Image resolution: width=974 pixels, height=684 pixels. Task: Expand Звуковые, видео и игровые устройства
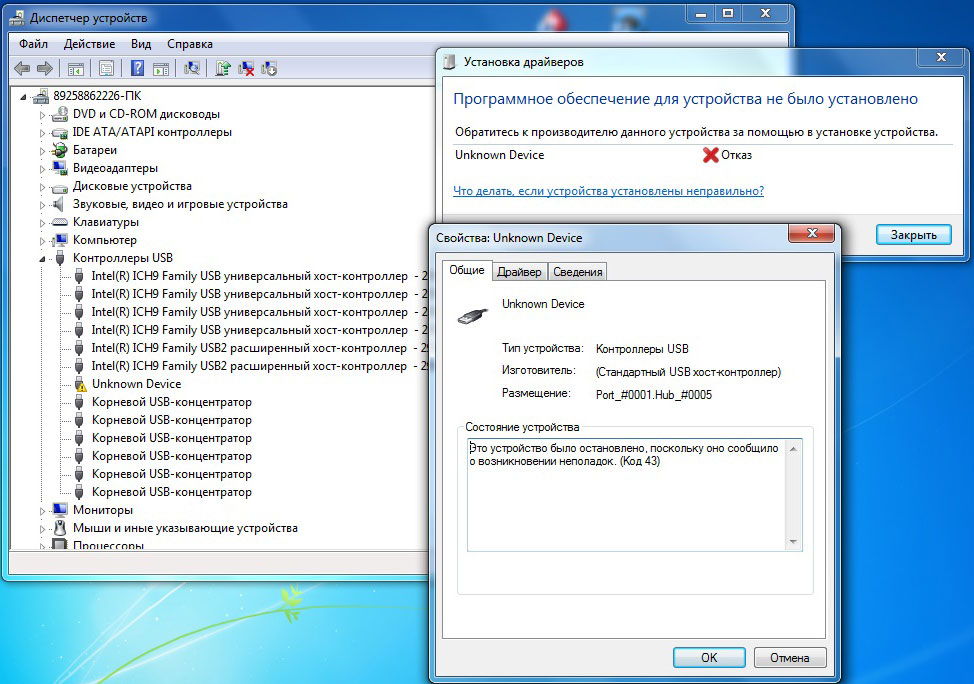tap(42, 205)
